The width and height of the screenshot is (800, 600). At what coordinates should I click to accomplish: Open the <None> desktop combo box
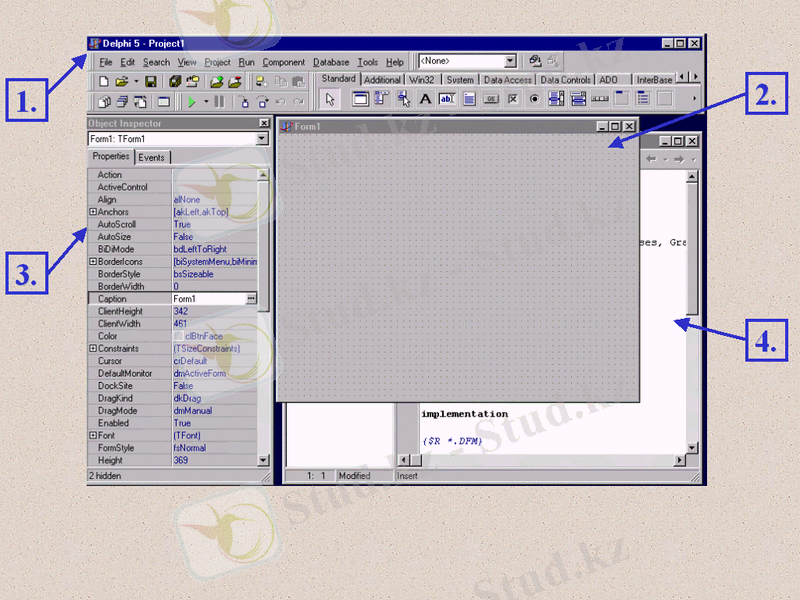pyautogui.click(x=510, y=62)
